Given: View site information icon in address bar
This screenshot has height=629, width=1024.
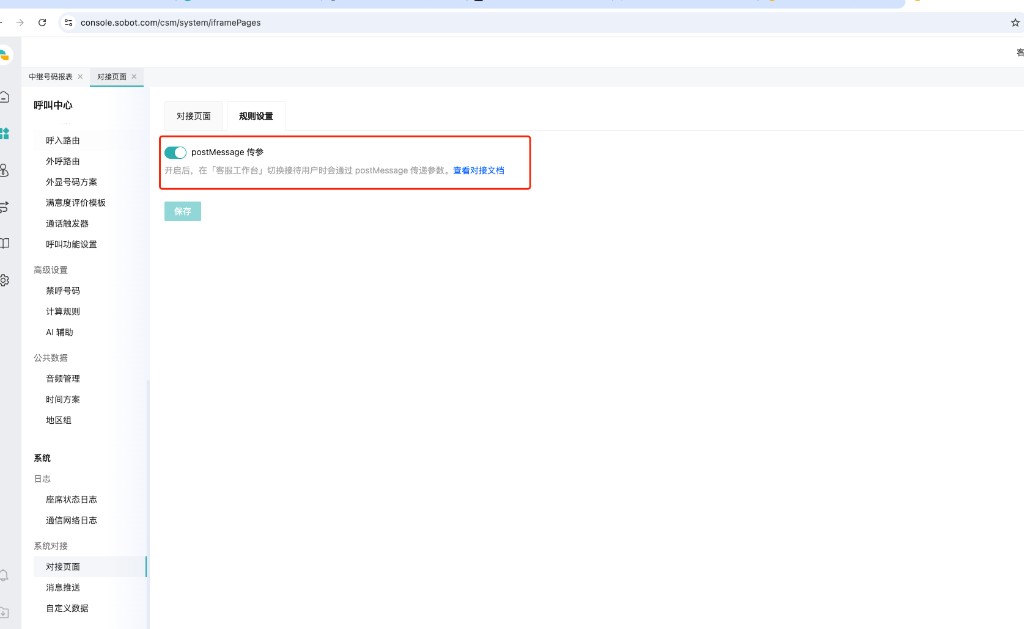Looking at the screenshot, I should [68, 22].
